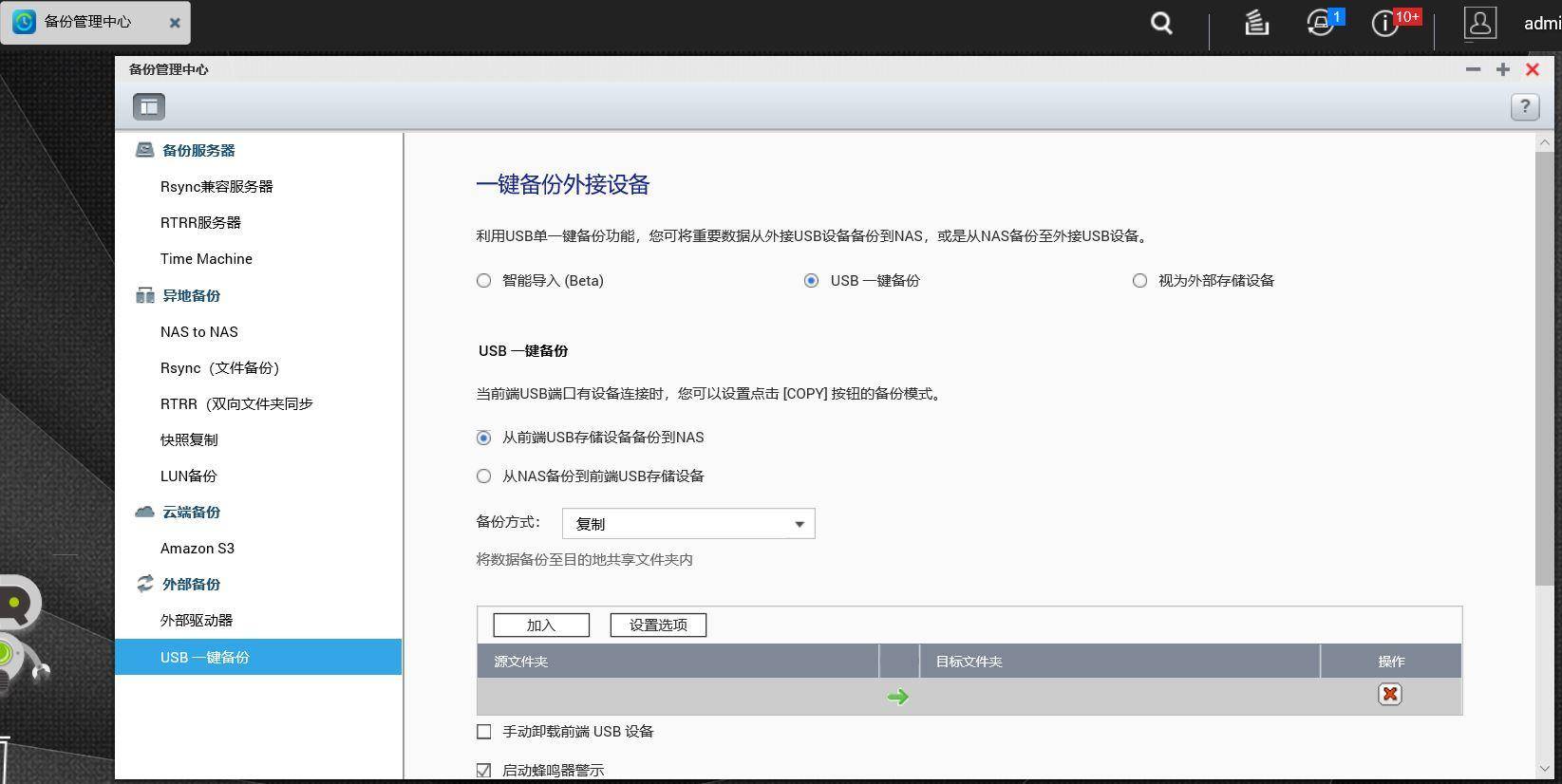Toggle the sidebar panel layout icon

tap(149, 106)
